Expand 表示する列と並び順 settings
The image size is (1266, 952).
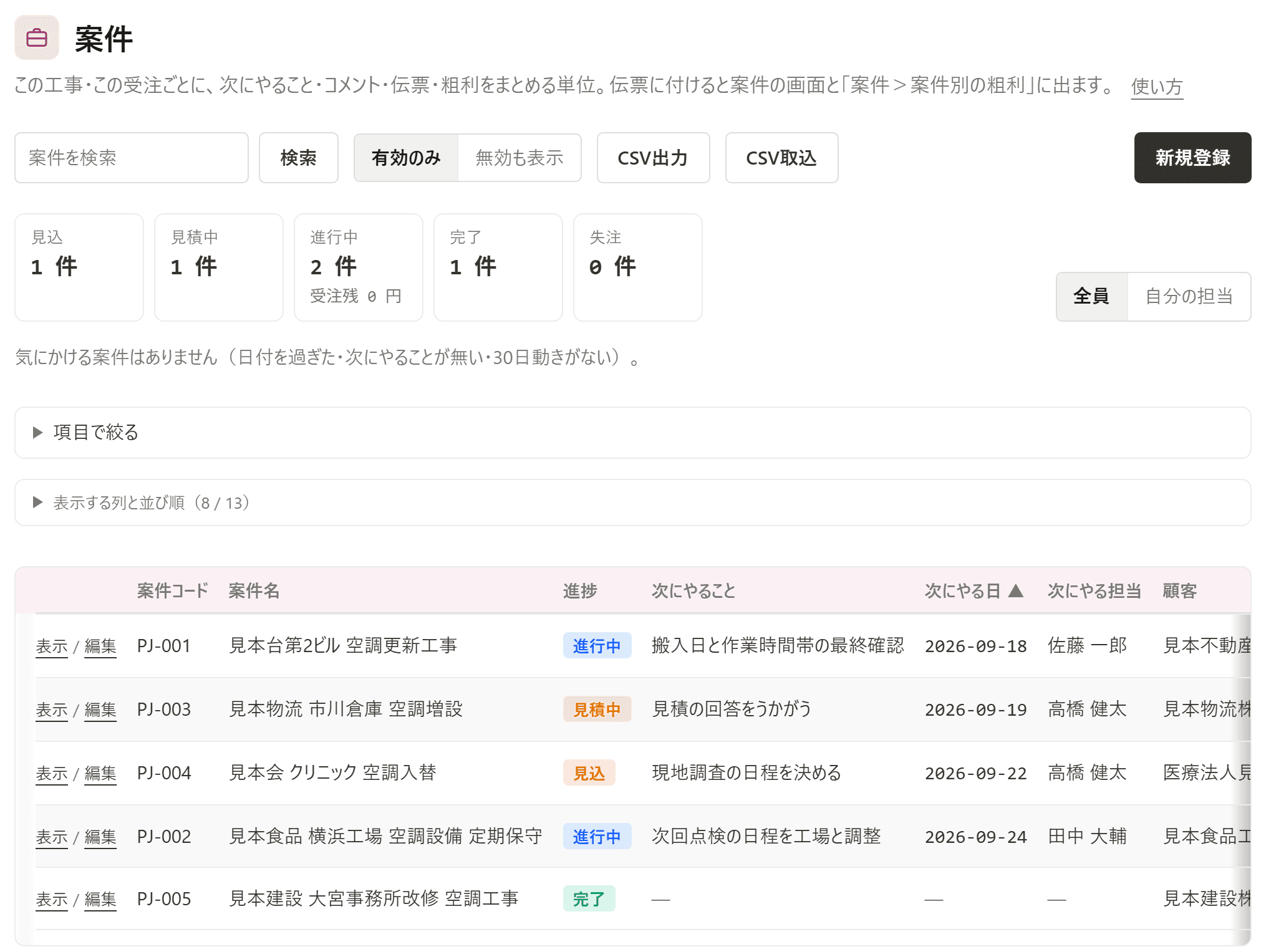pos(633,502)
